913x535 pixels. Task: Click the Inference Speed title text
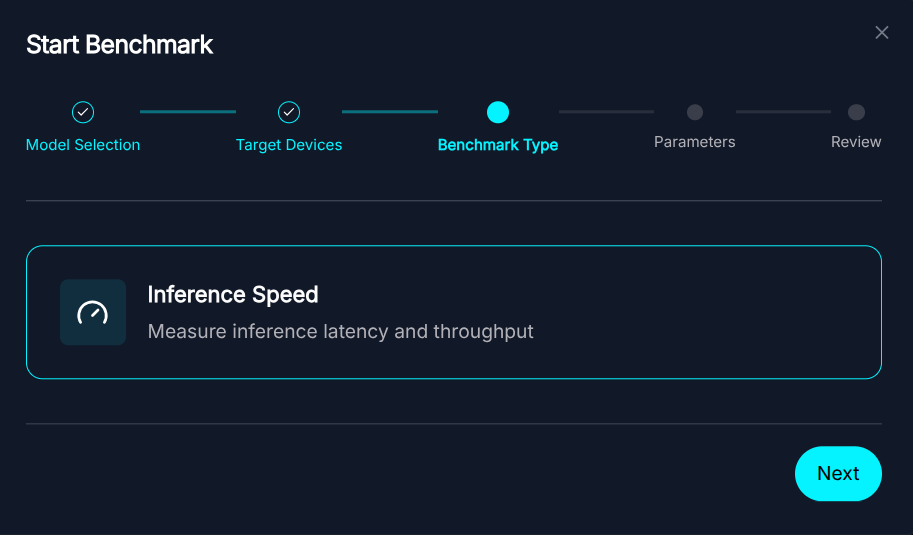coord(233,295)
